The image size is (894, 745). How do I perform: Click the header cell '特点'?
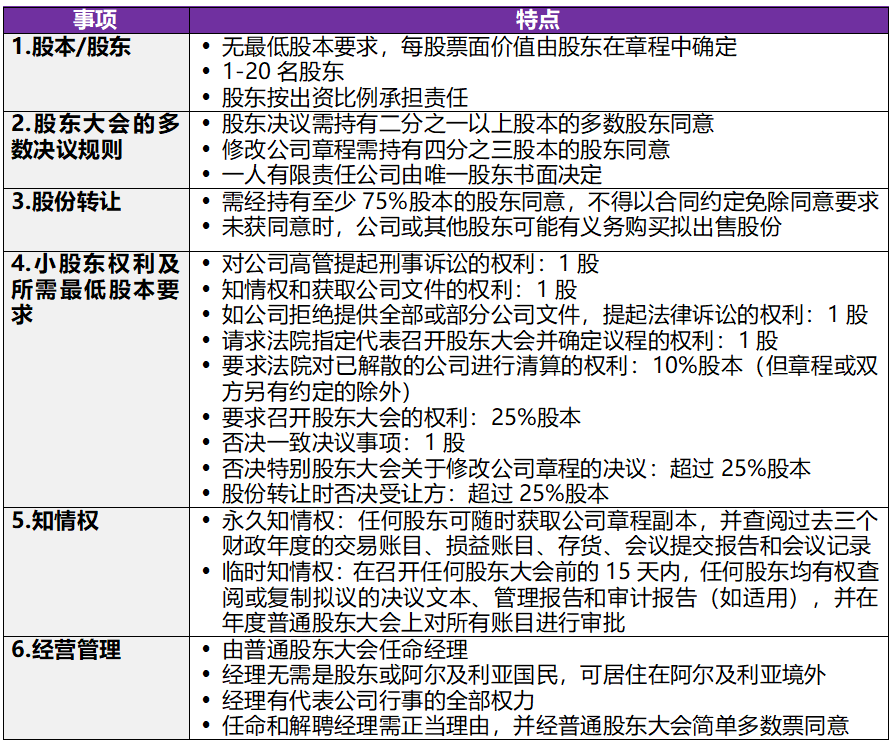[x=538, y=20]
